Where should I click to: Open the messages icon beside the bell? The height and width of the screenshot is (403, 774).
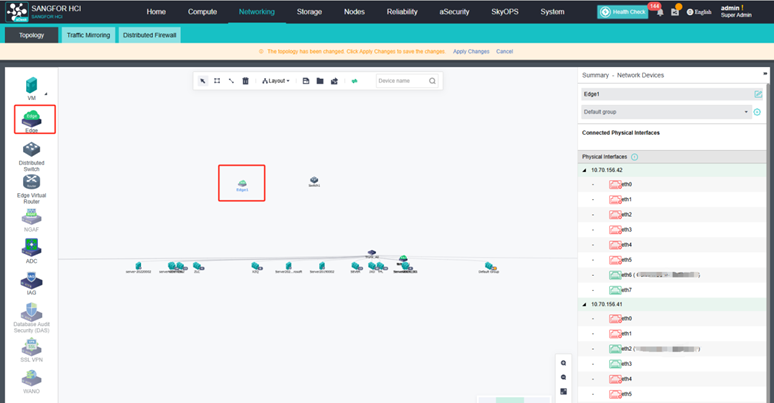pyautogui.click(x=675, y=12)
